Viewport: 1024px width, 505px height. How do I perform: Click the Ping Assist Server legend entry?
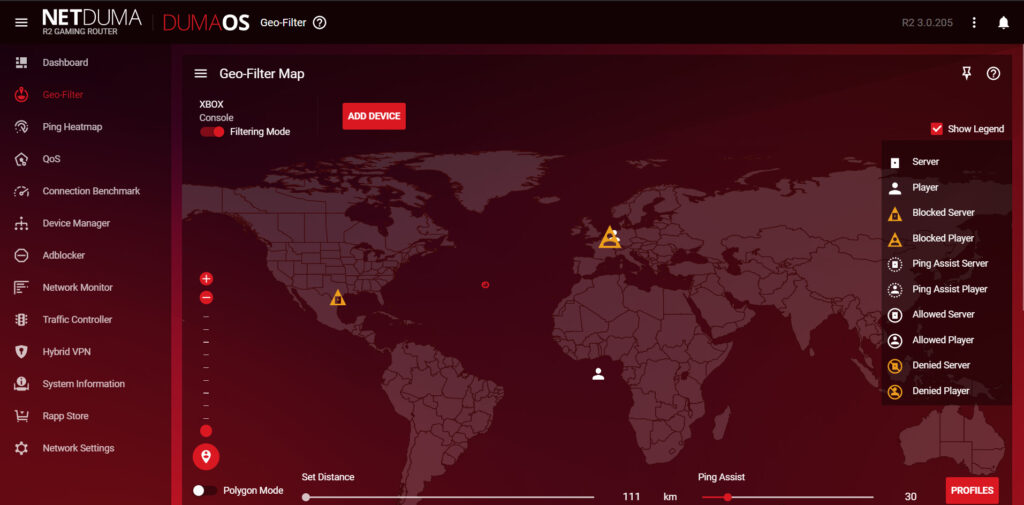pos(950,264)
